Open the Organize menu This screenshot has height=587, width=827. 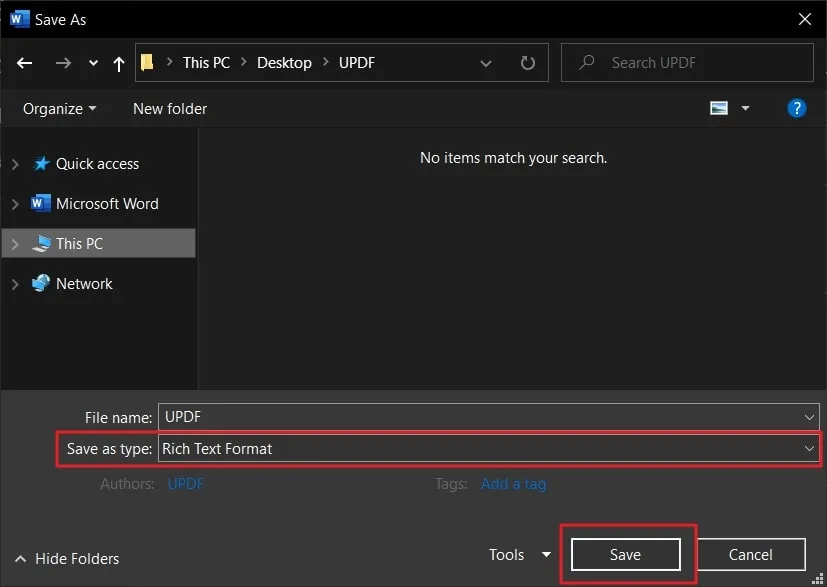pyautogui.click(x=57, y=108)
